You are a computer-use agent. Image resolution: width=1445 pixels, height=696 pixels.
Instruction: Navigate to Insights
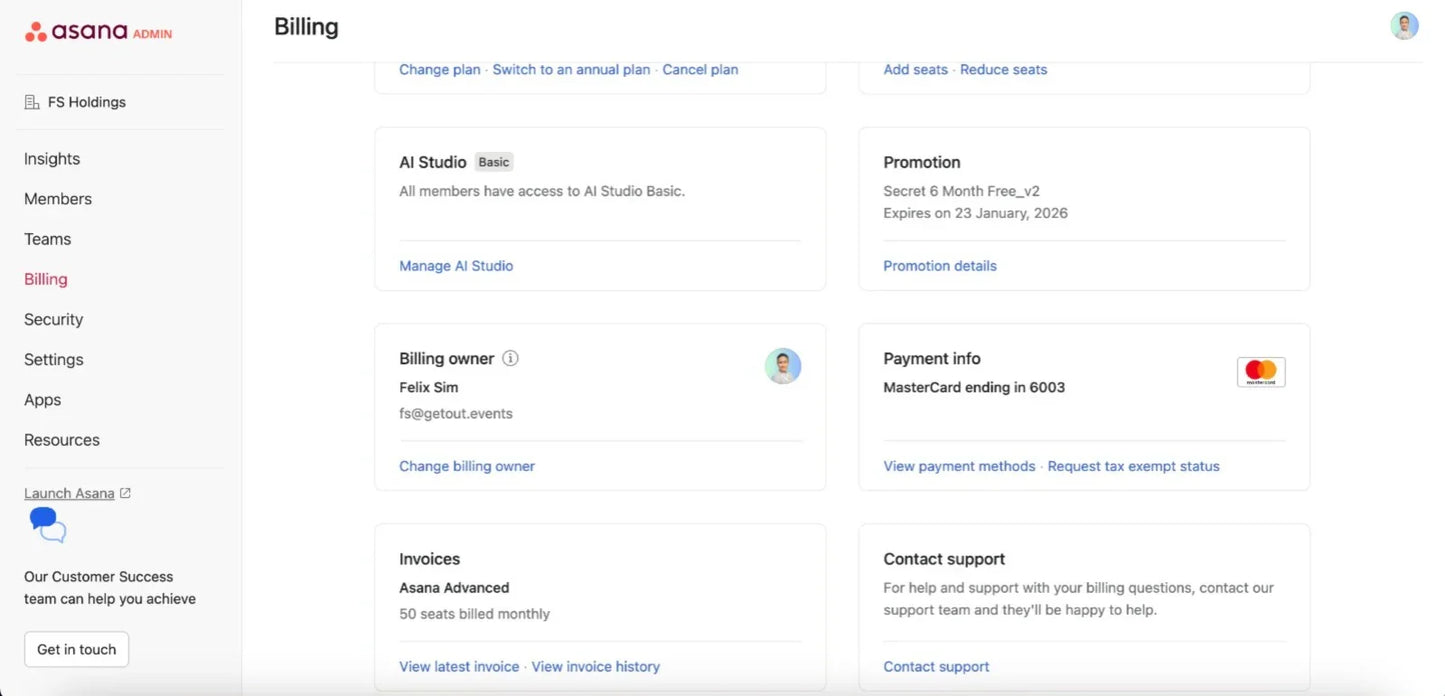(51, 158)
